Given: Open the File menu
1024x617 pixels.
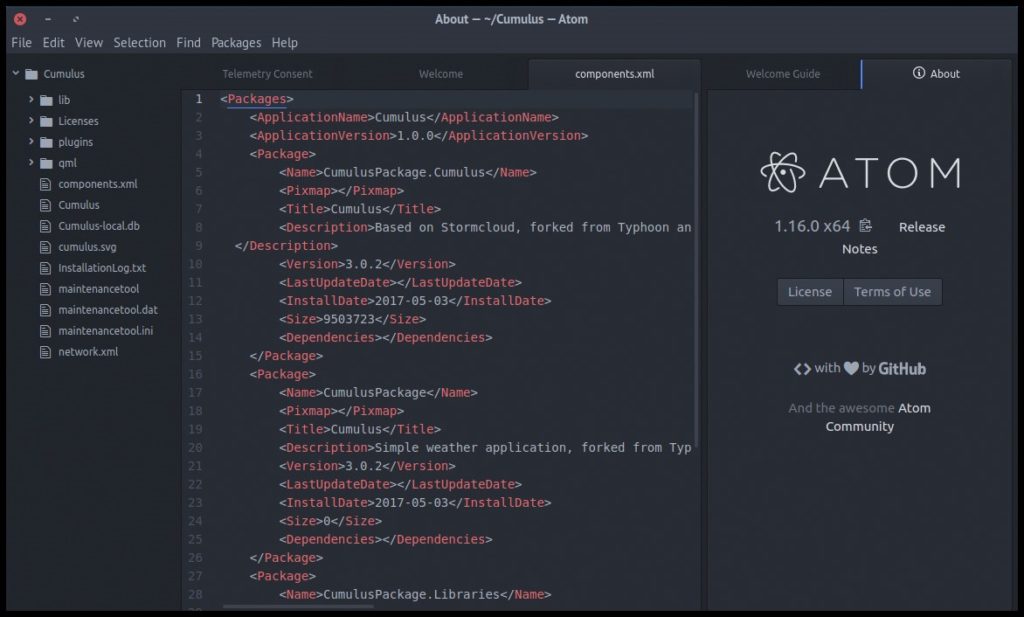Looking at the screenshot, I should click(x=22, y=42).
